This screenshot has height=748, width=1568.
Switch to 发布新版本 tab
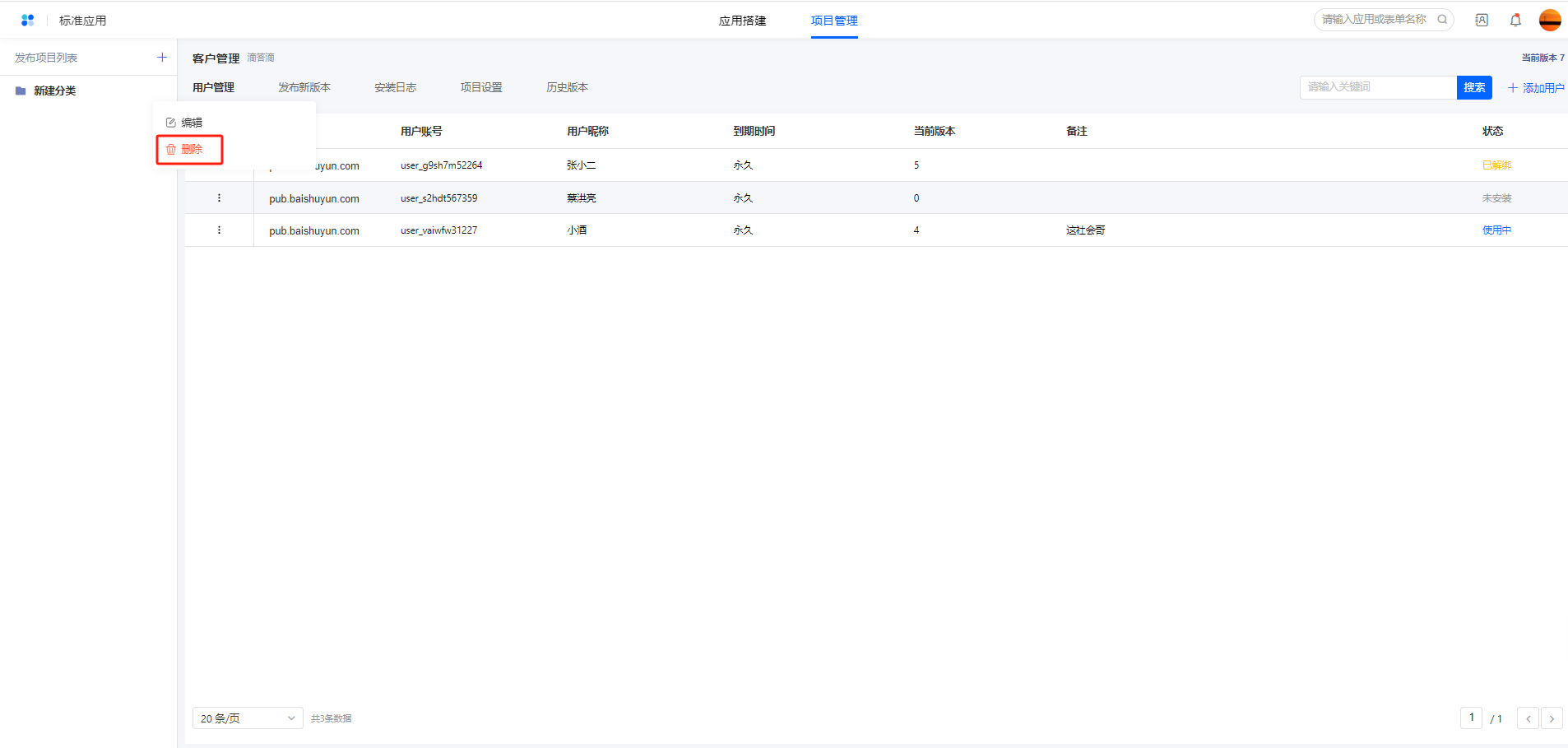click(x=304, y=87)
